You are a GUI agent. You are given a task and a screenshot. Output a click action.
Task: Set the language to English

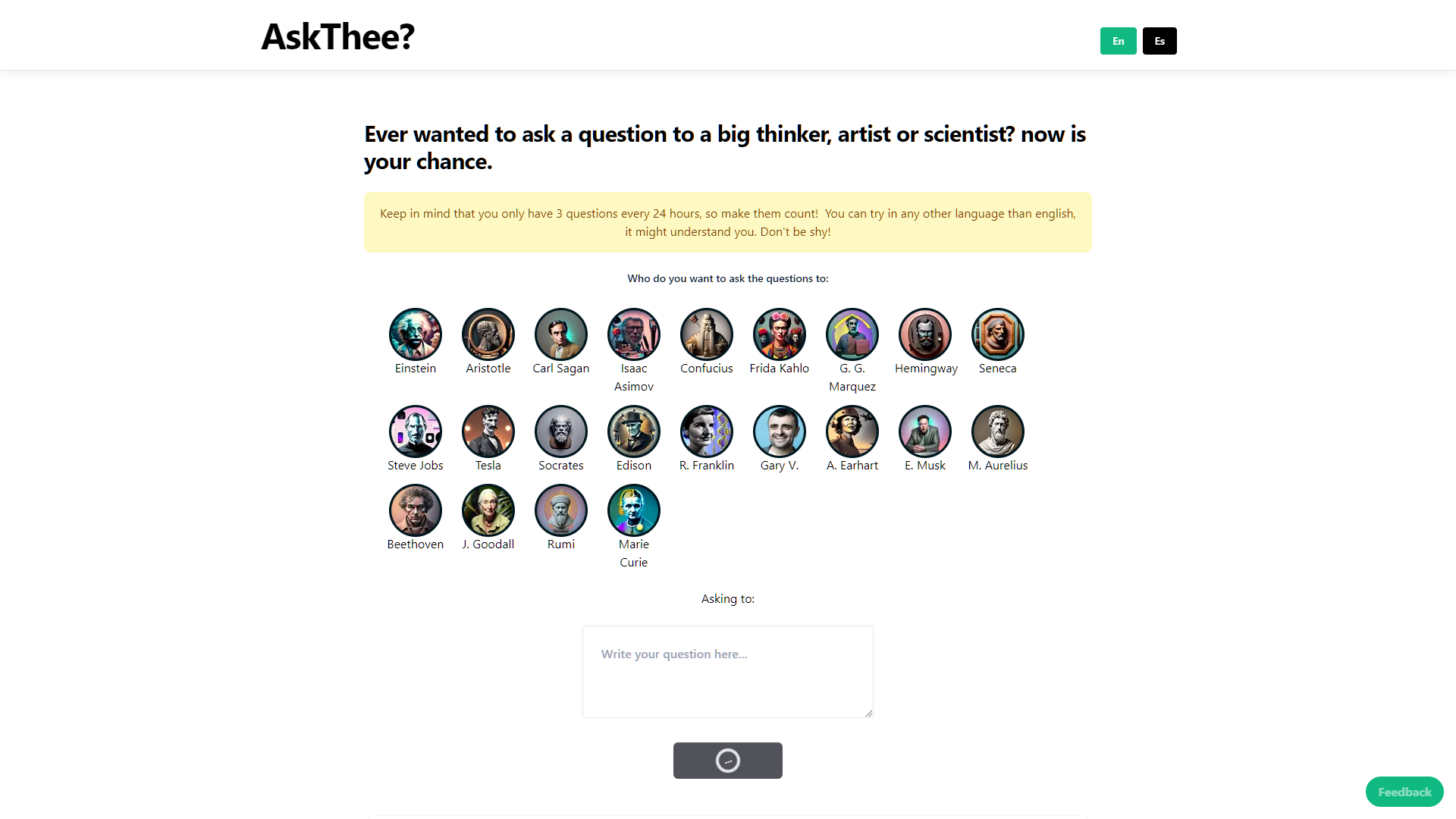(x=1118, y=40)
